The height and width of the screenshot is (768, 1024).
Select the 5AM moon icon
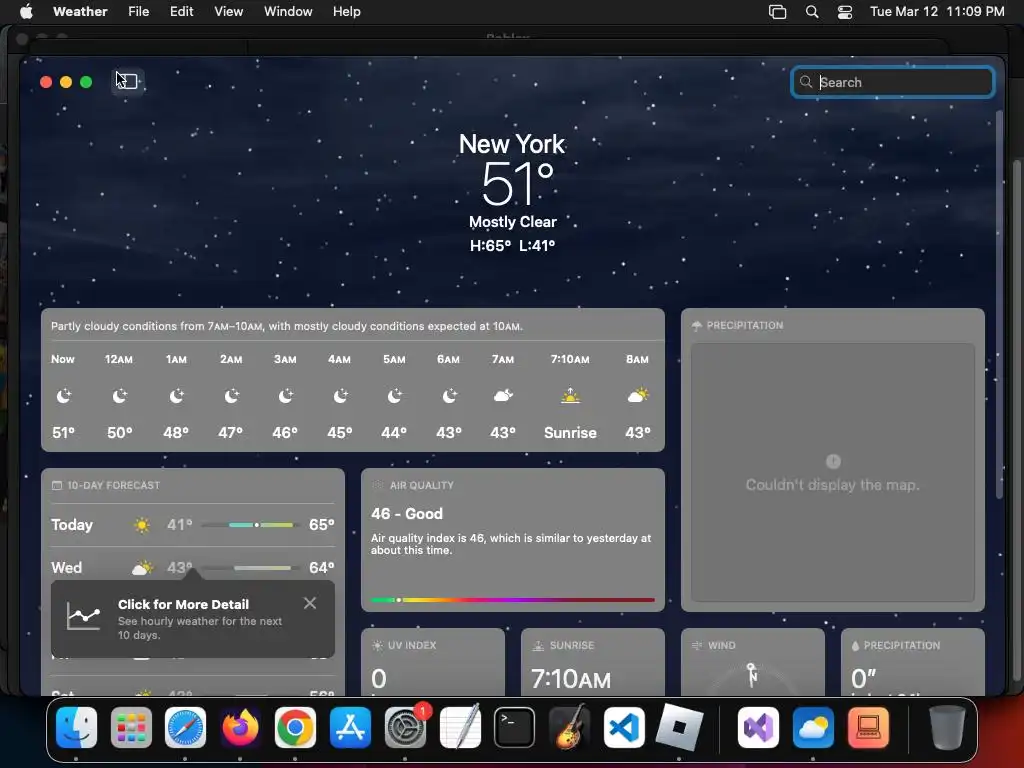pos(394,396)
